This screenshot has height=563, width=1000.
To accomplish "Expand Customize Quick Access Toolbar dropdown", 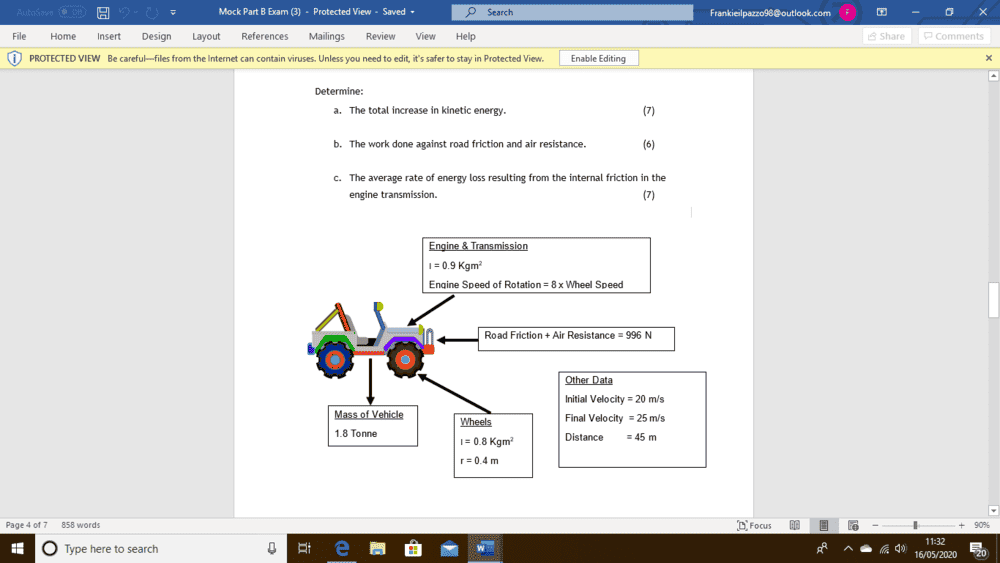I will 173,13.
